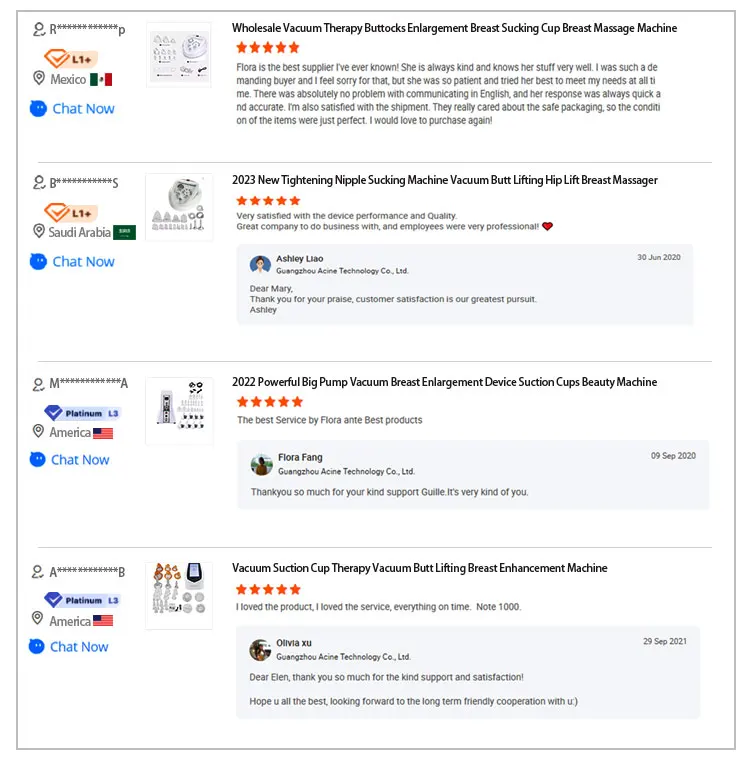Open the 2023 New Tightening Nipple Sucking Machine title
Viewport: 750px width, 763px height.
(444, 180)
